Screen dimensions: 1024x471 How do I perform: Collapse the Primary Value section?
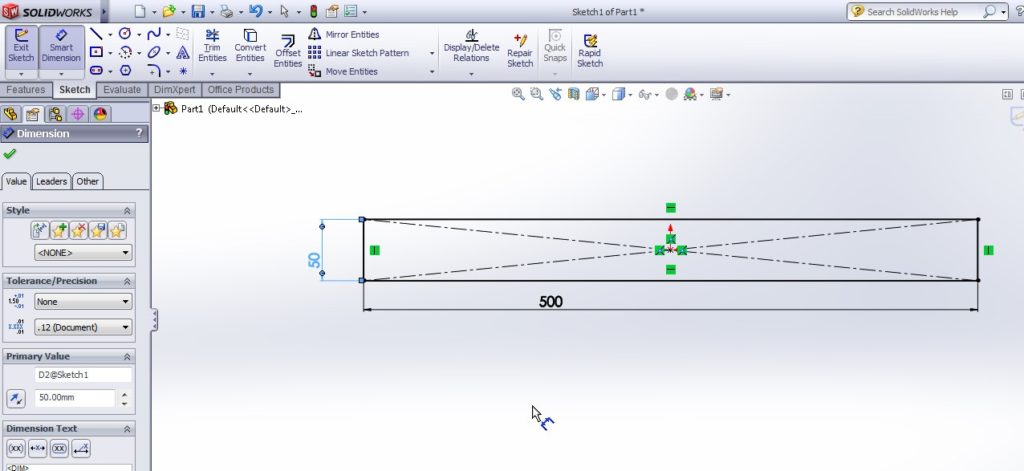coord(127,357)
